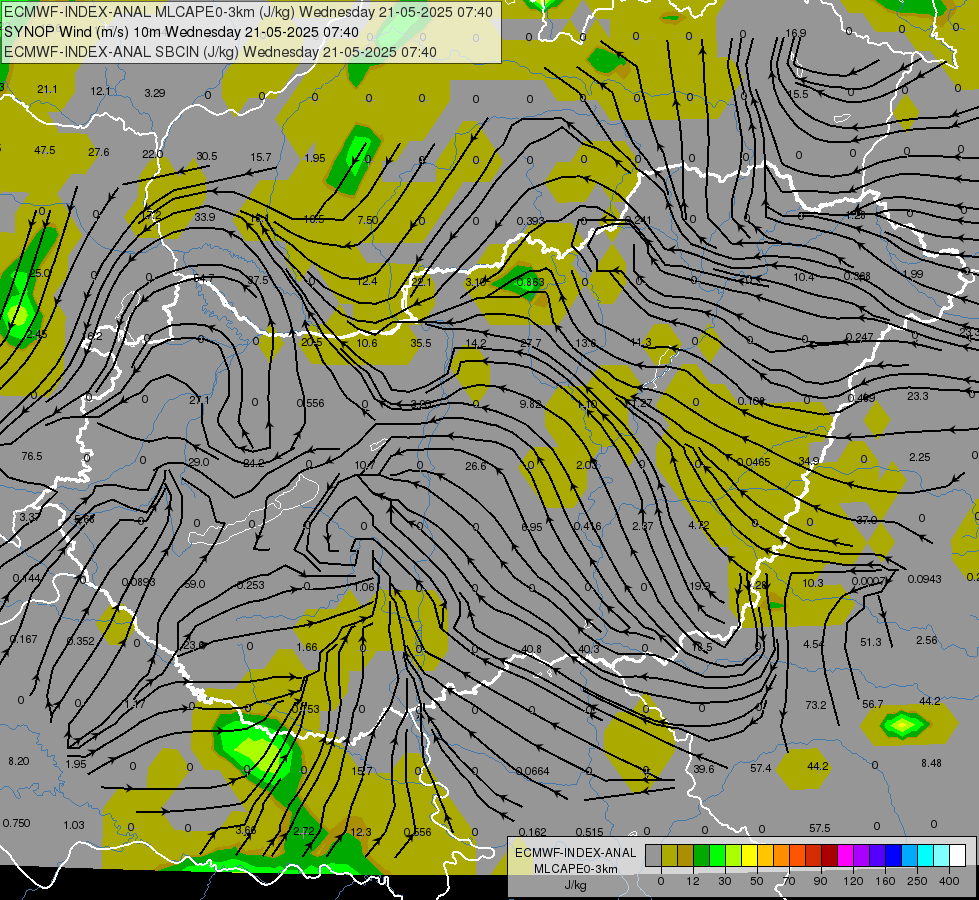
Task: Click the map value 1.66
Action: (307, 647)
